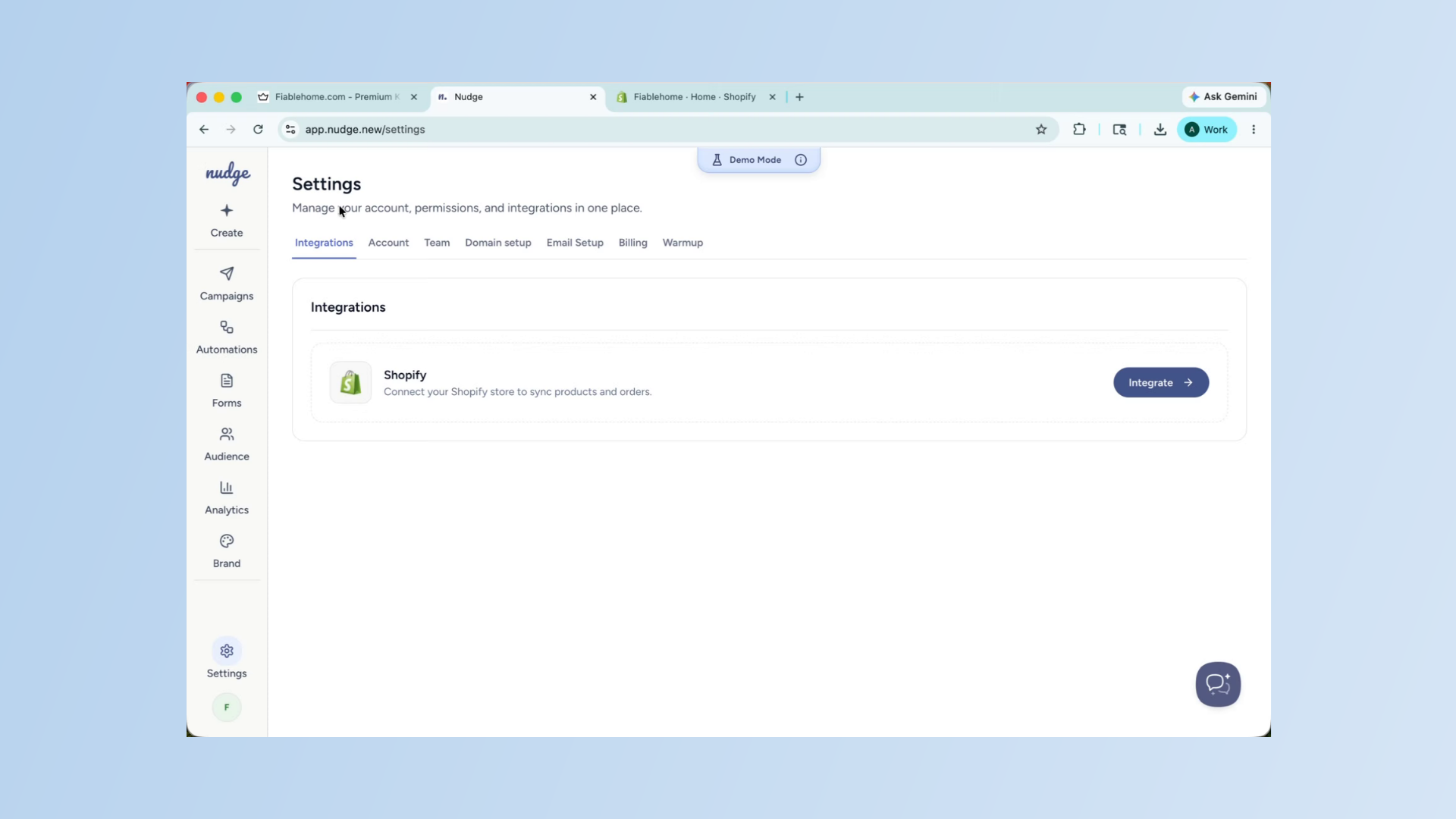Click the Shopify integration title text
This screenshot has height=819, width=1456.
[405, 375]
